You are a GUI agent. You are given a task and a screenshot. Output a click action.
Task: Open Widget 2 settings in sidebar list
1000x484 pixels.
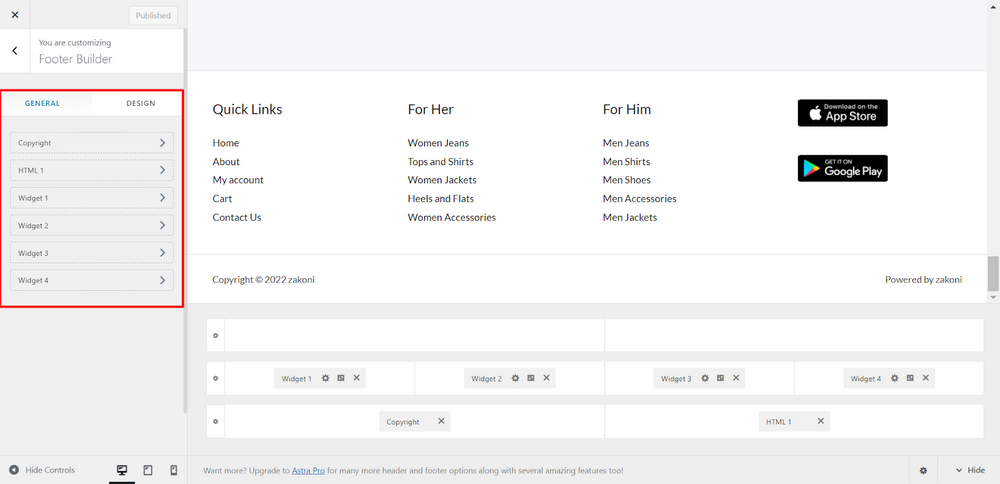coord(92,226)
